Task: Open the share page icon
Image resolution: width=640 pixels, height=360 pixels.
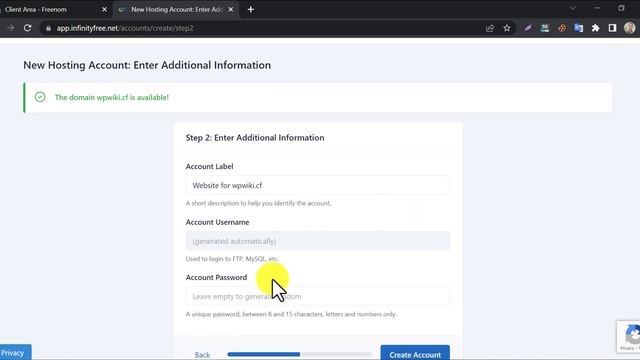Action: click(490, 28)
